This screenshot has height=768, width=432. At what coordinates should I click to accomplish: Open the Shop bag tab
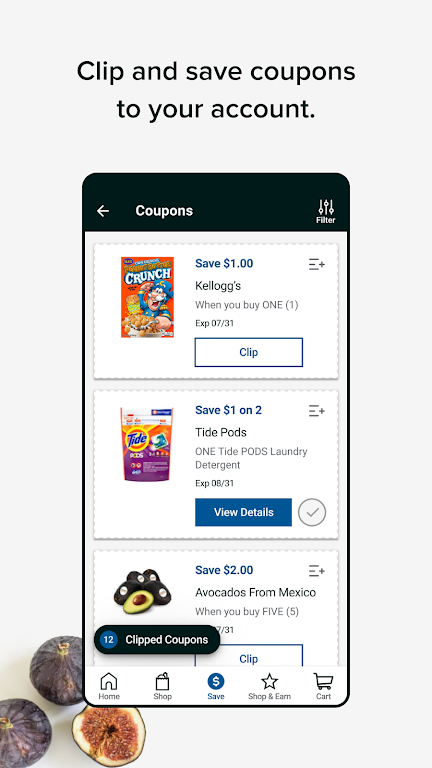pos(163,686)
